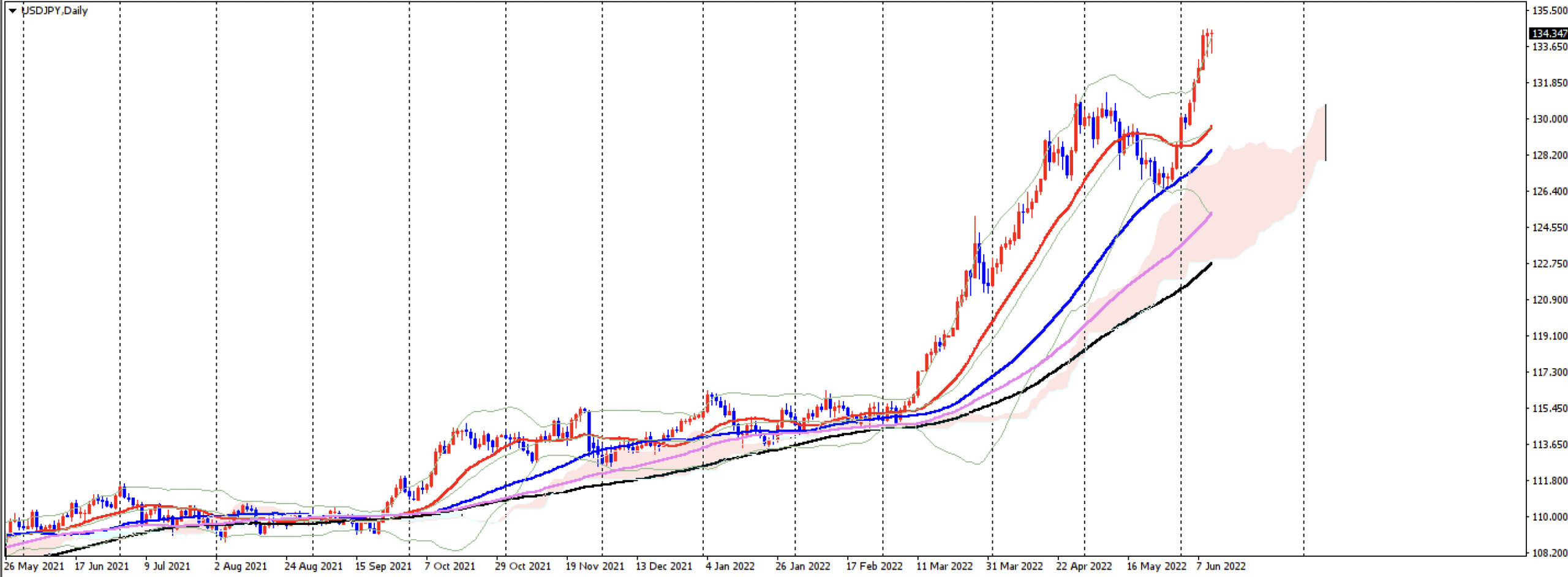Click the 108.200 price scale label
The image size is (1568, 577).
(x=1550, y=552)
